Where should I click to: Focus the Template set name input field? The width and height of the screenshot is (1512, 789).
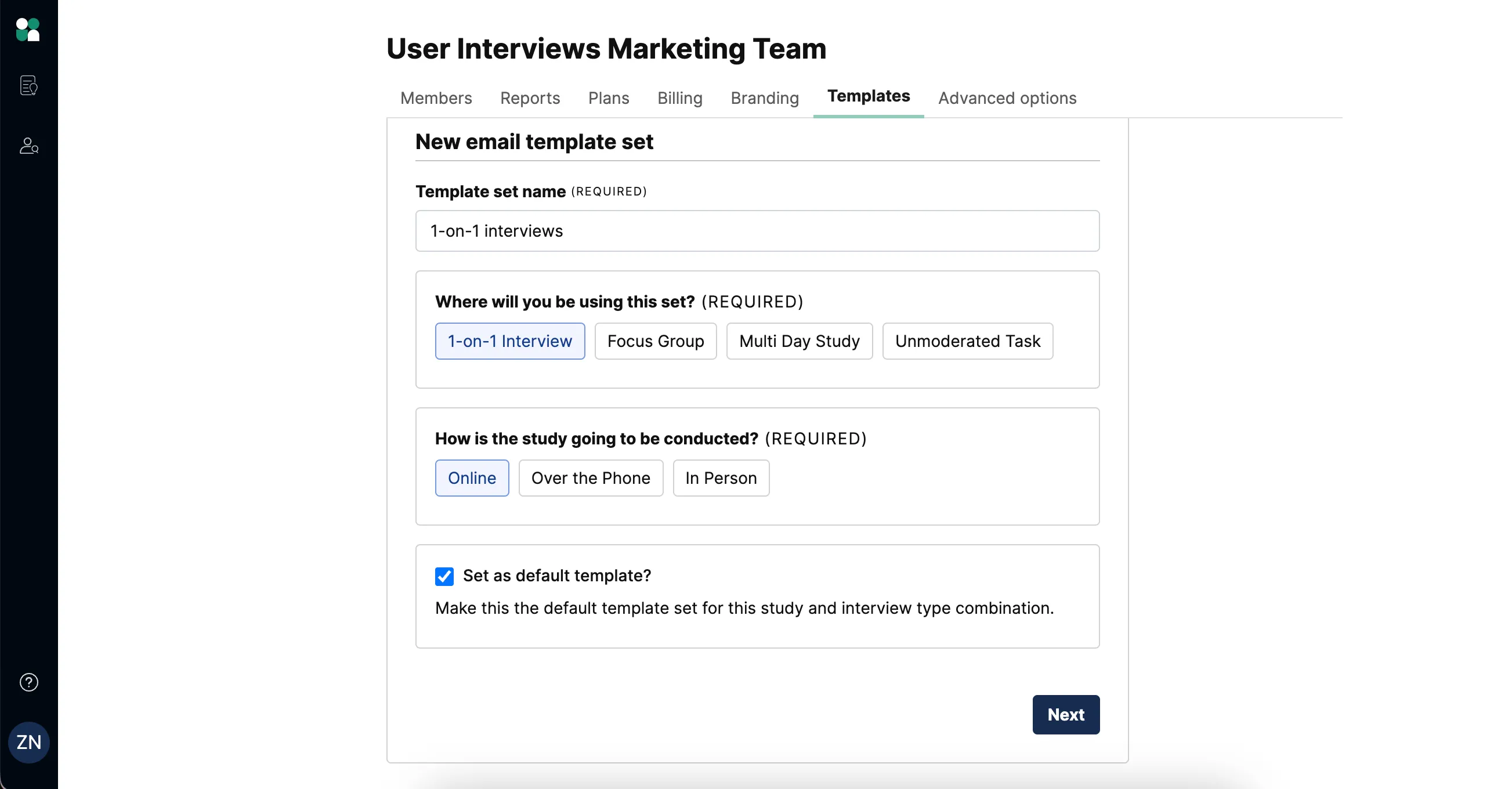tap(757, 231)
